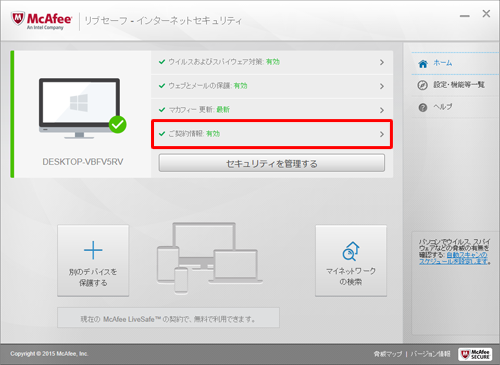Expand chevron on web and mail protection row

pyautogui.click(x=382, y=86)
